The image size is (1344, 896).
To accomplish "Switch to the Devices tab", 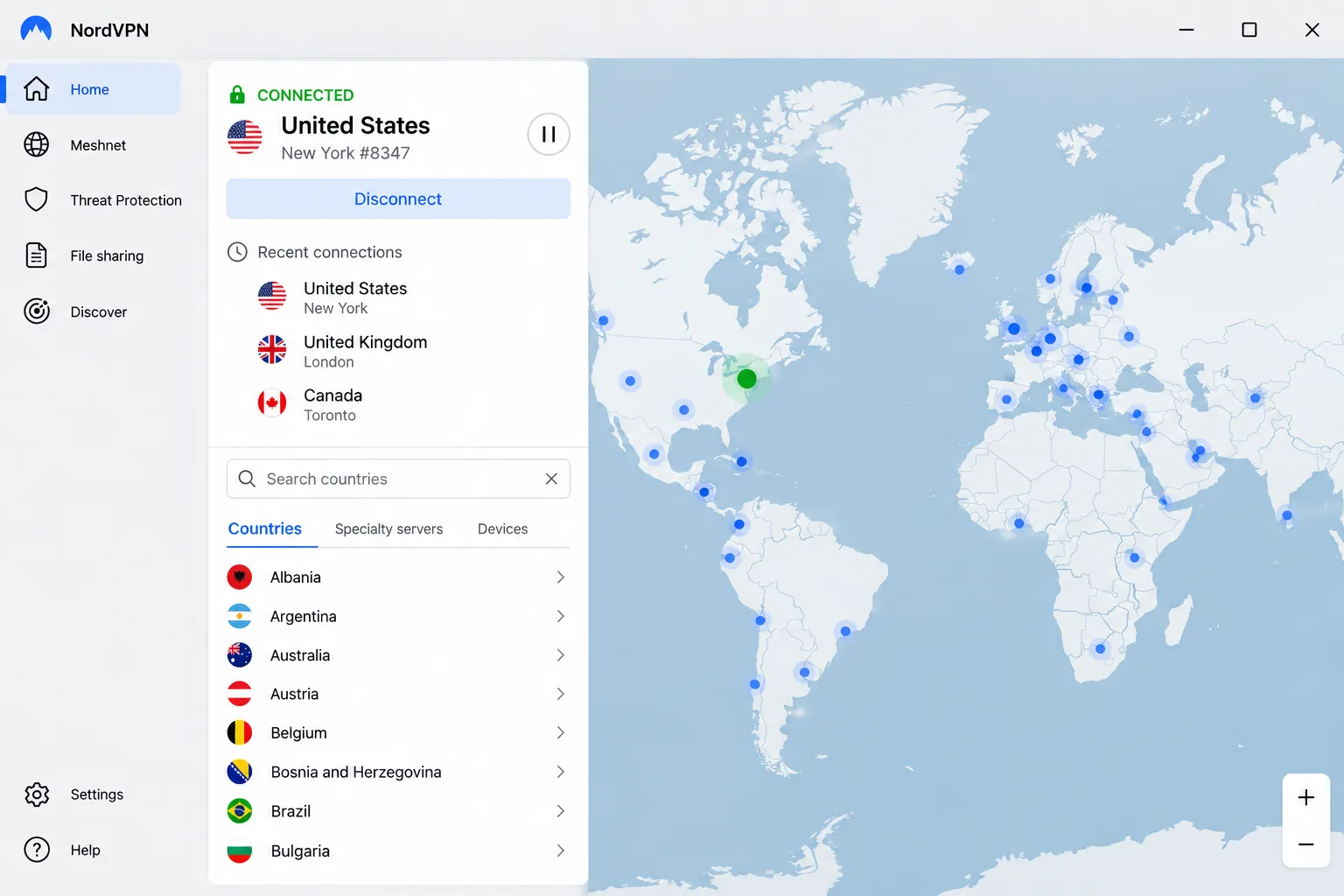I will click(503, 528).
